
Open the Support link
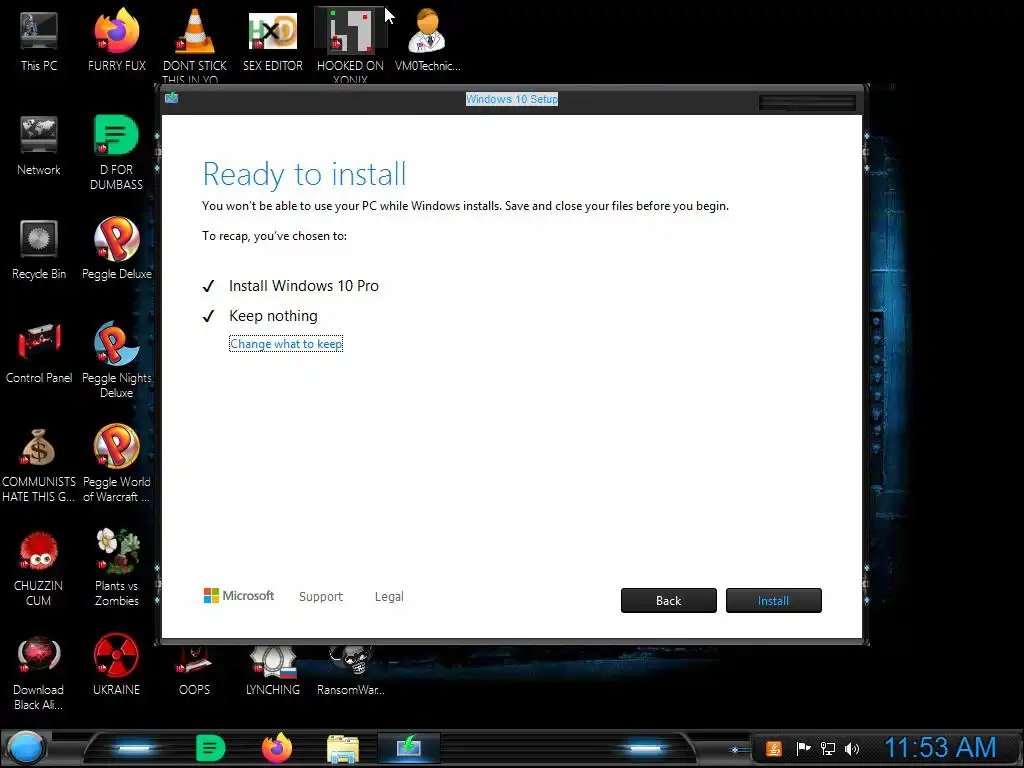[x=321, y=596]
